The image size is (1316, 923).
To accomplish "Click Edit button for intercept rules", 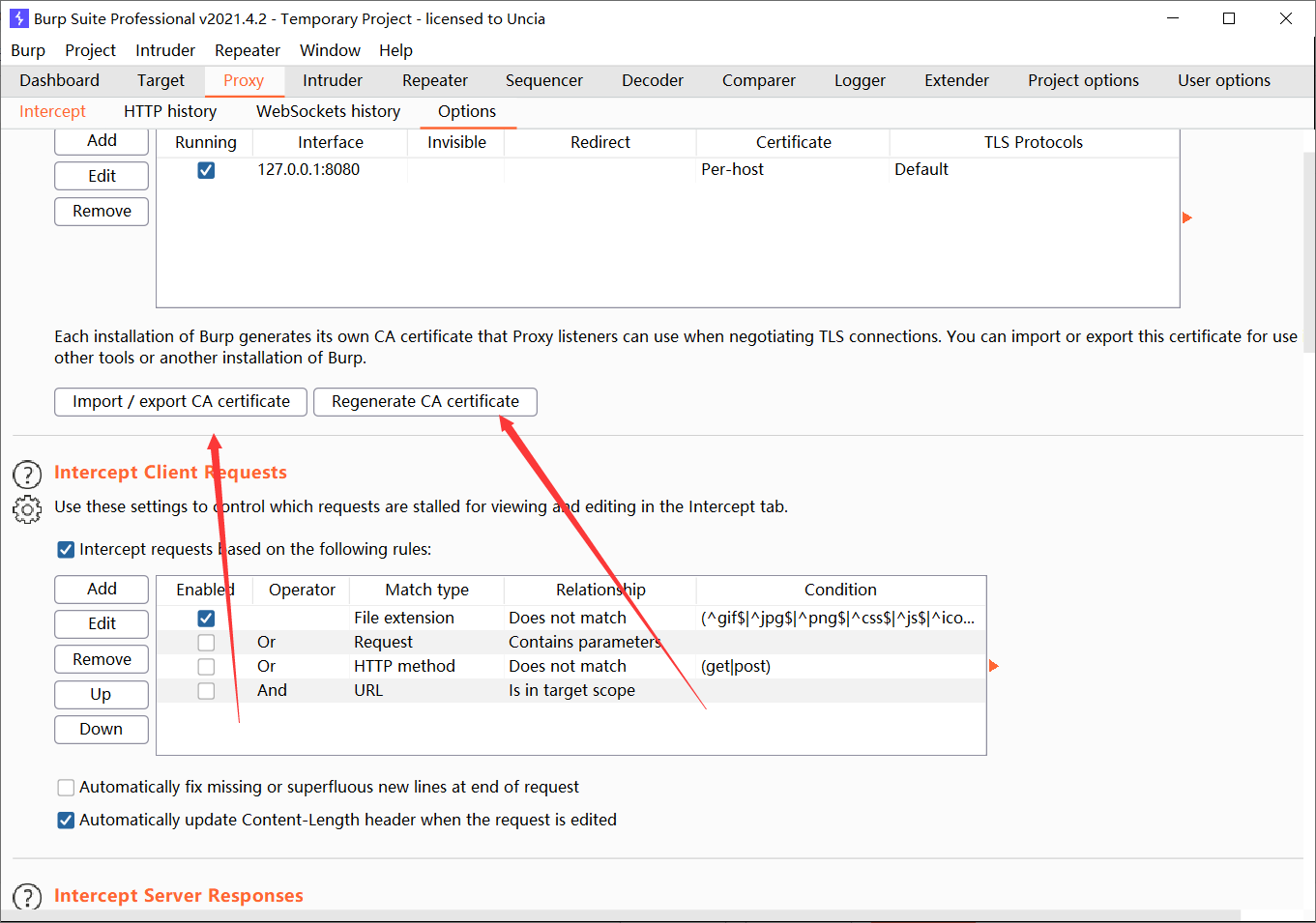I will tap(102, 623).
